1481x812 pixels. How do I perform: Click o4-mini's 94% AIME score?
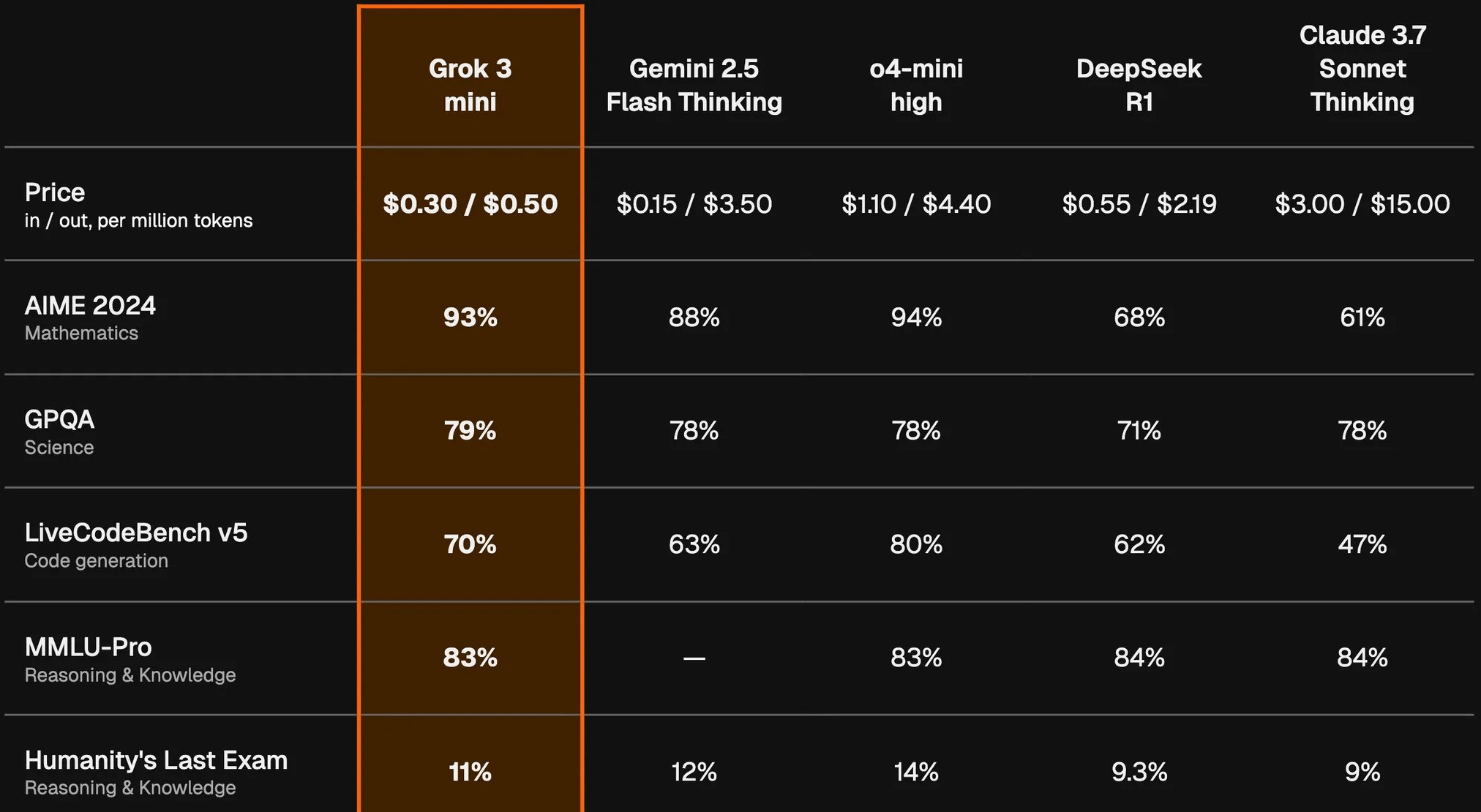coord(916,317)
